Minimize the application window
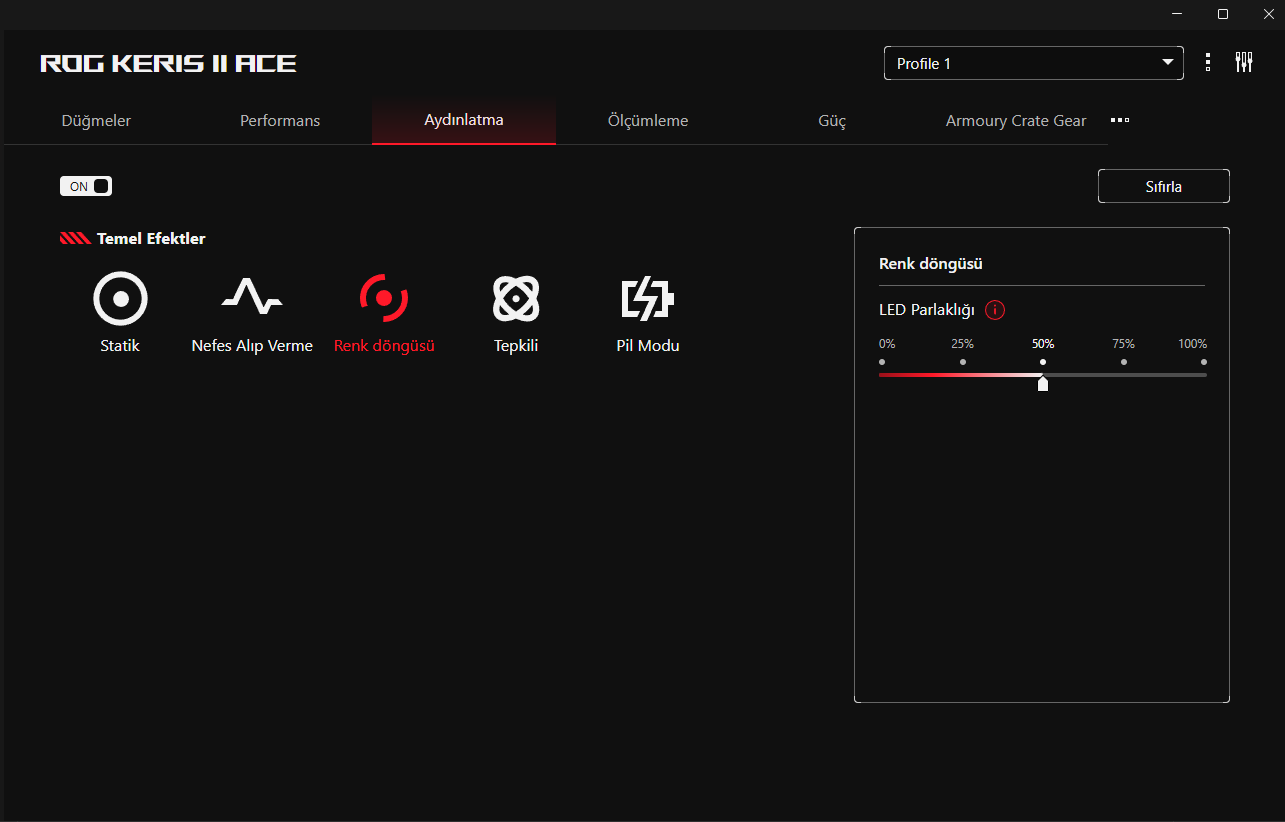The height and width of the screenshot is (822, 1285). [1177, 14]
